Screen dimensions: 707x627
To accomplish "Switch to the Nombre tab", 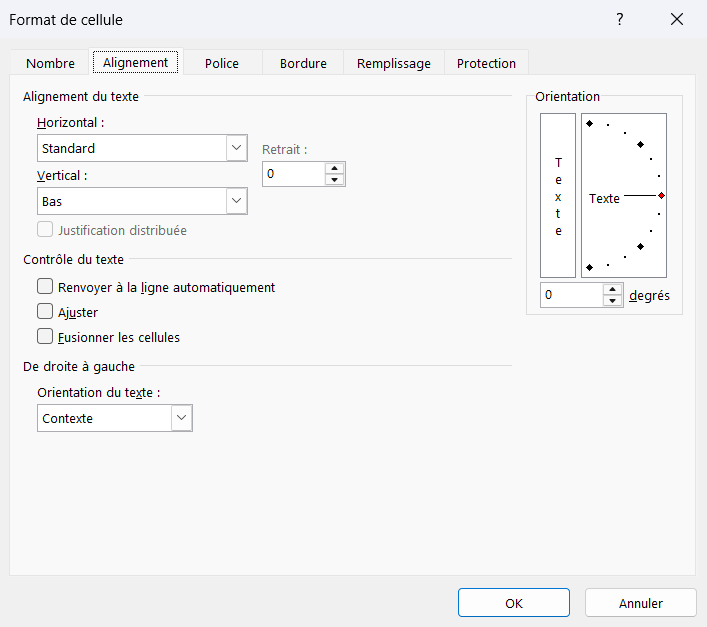I will (50, 63).
